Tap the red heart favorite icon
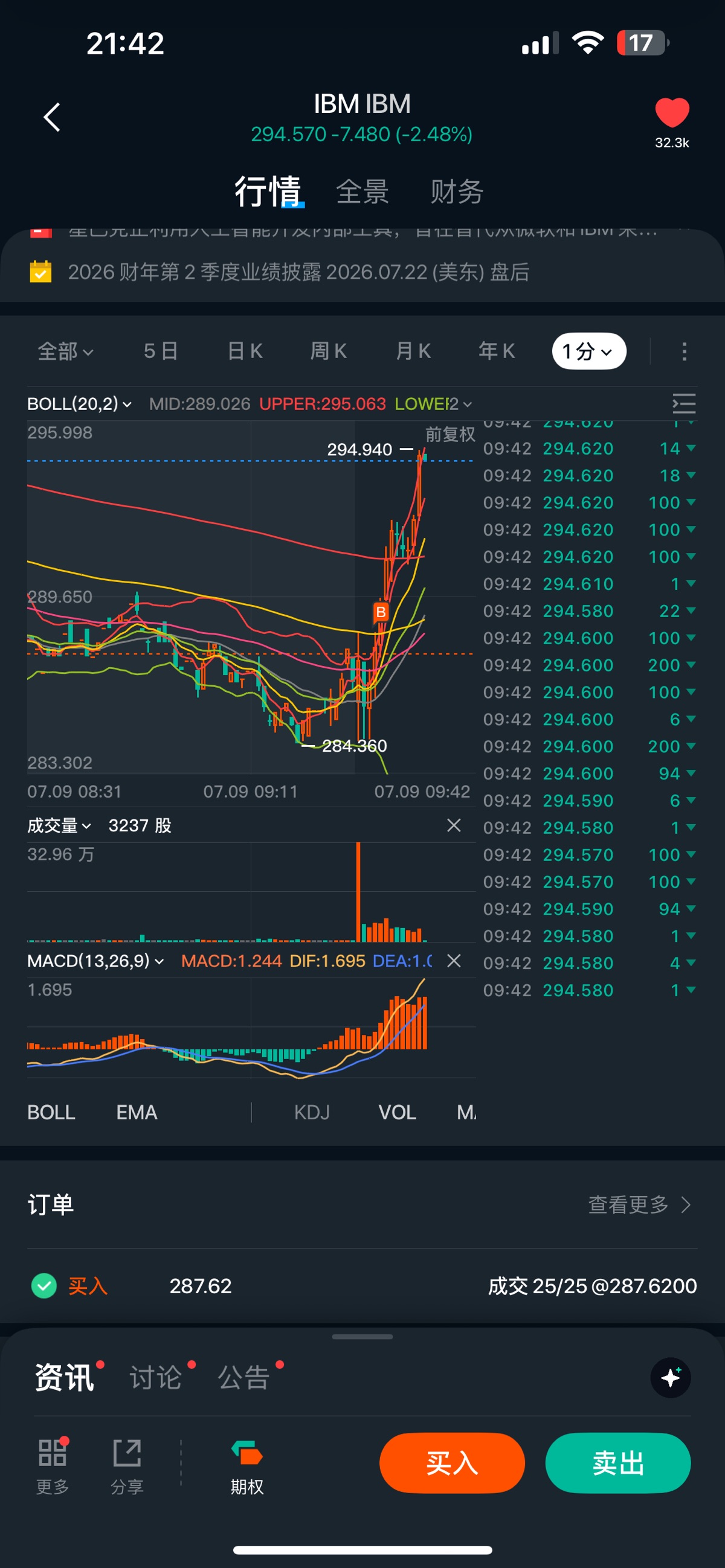The image size is (725, 1568). pyautogui.click(x=672, y=112)
